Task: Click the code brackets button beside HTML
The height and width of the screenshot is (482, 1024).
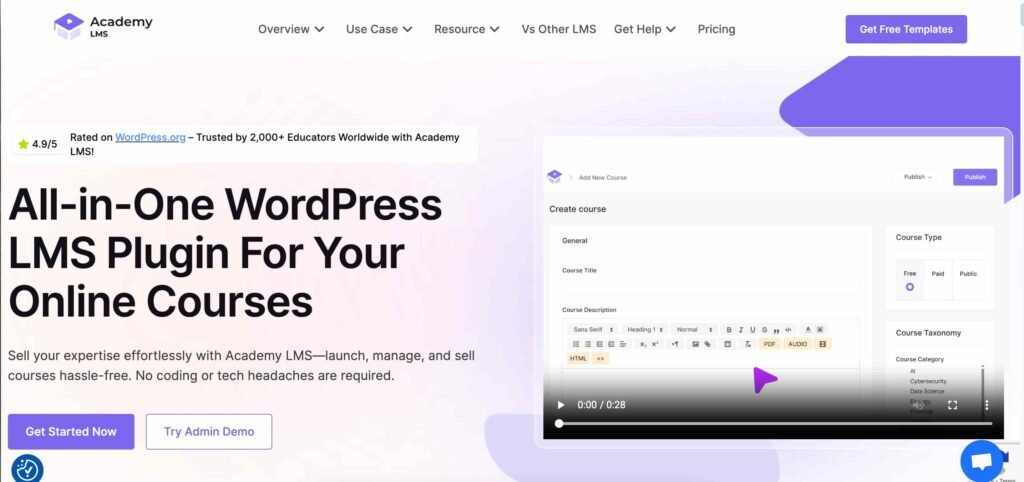Action: [600, 359]
